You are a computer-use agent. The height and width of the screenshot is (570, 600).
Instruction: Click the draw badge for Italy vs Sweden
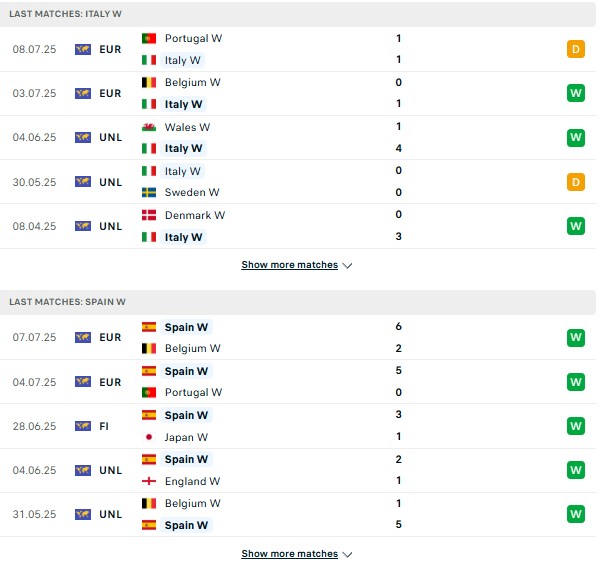576,182
